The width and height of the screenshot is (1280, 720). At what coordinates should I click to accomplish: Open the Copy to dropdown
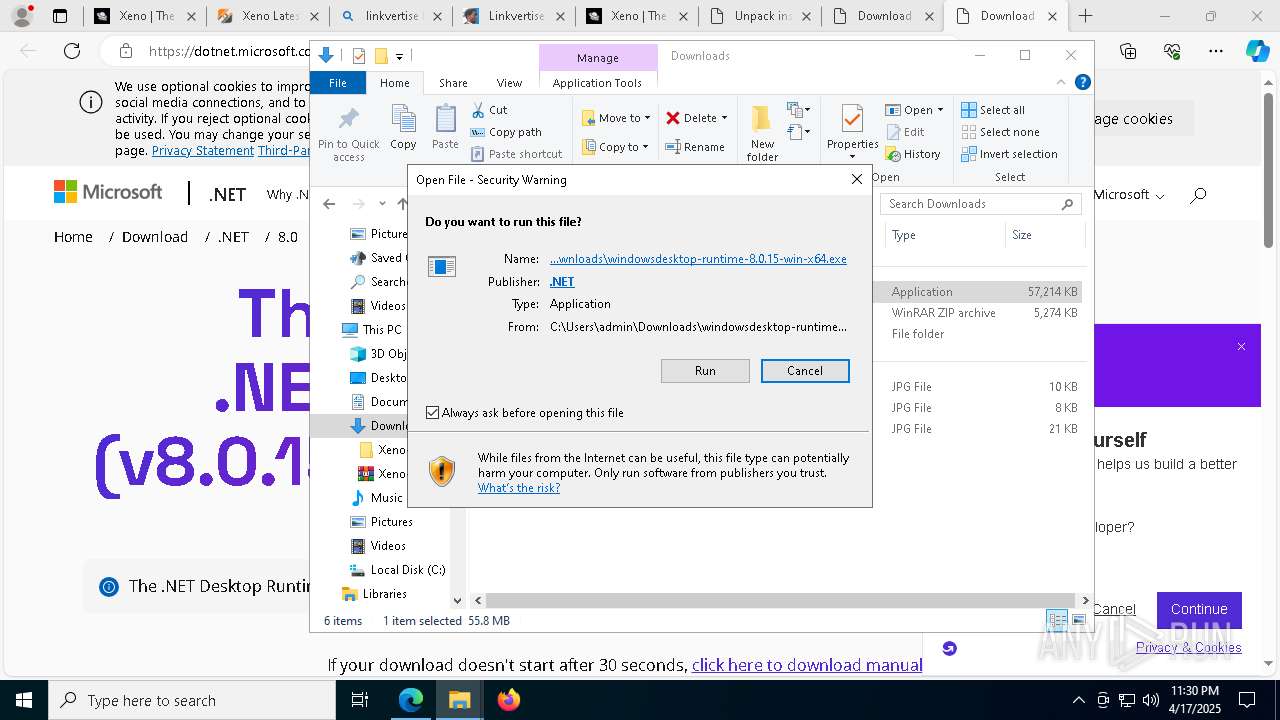(x=616, y=147)
